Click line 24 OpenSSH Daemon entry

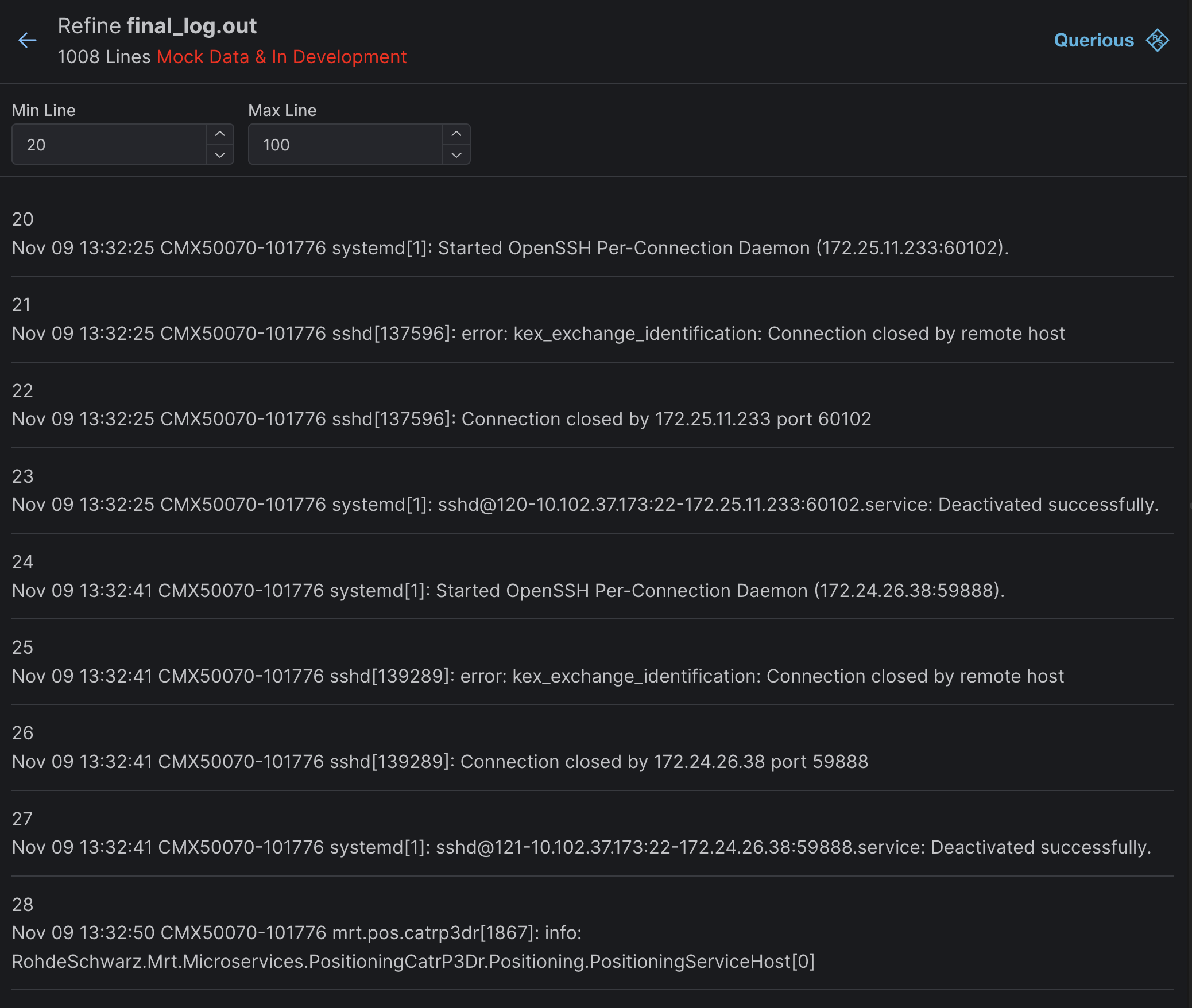click(508, 590)
